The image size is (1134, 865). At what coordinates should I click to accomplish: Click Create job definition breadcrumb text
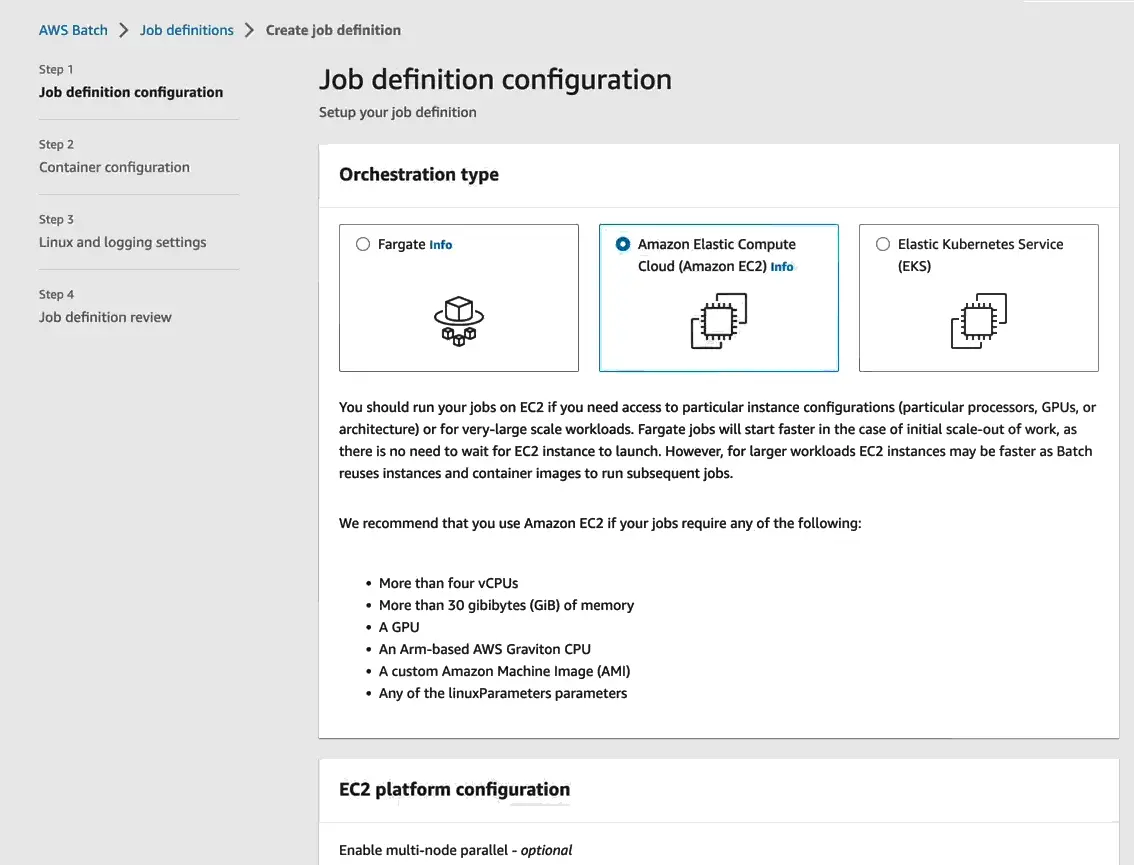(333, 30)
